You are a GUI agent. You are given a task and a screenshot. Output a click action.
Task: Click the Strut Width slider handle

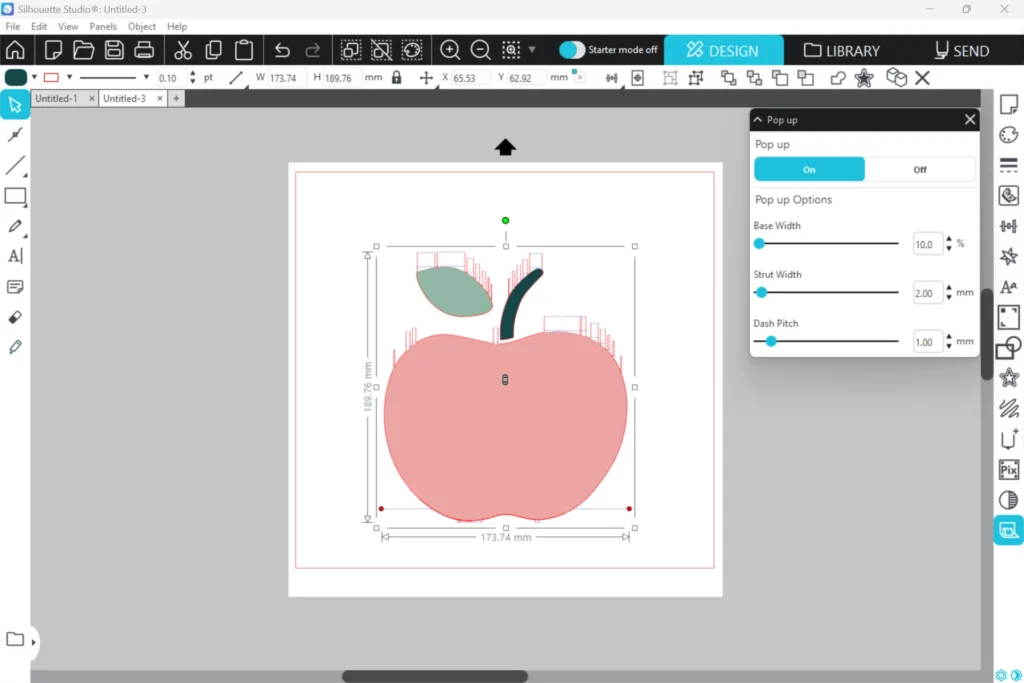761,292
